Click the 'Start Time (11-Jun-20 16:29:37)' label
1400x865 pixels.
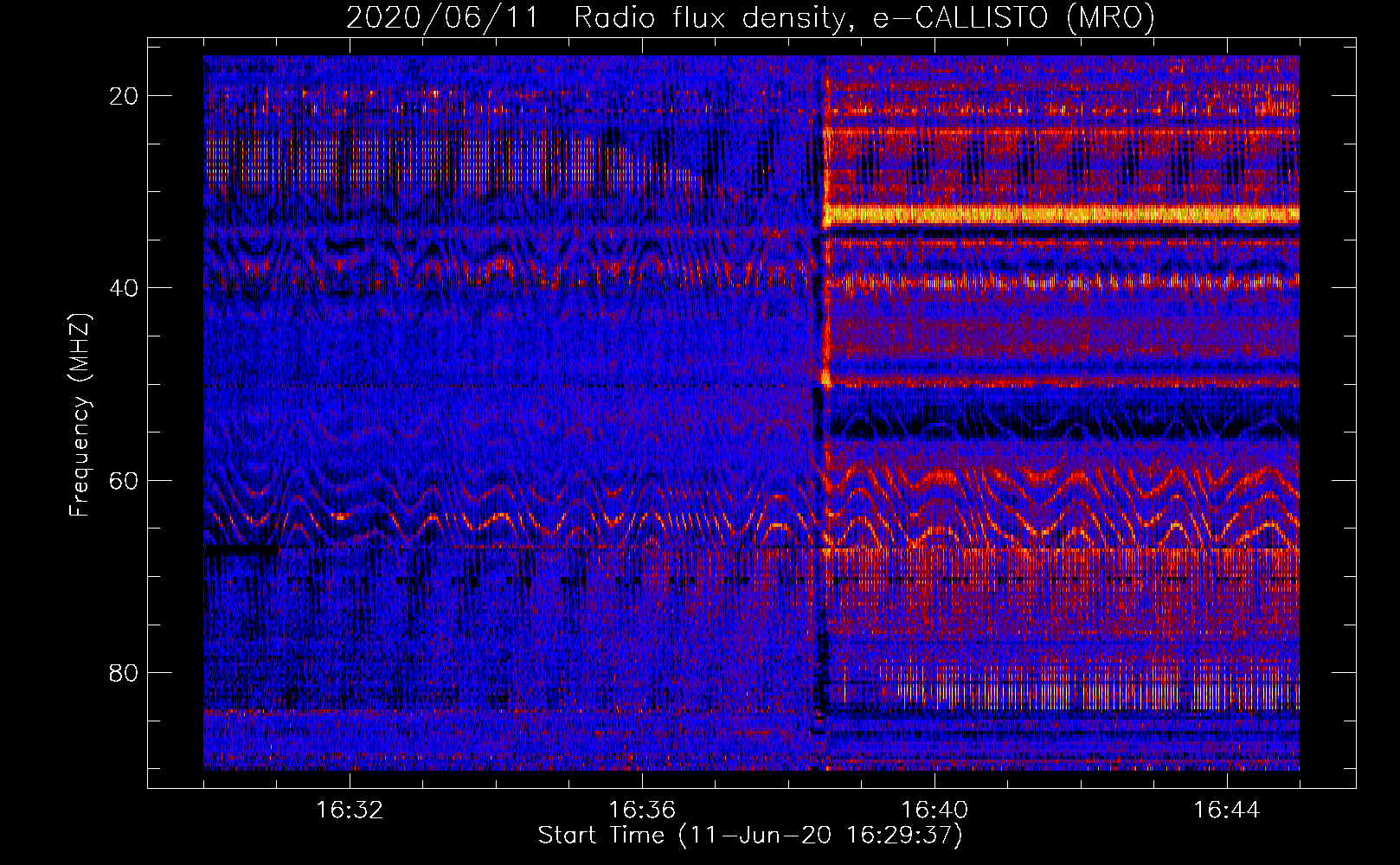point(750,836)
